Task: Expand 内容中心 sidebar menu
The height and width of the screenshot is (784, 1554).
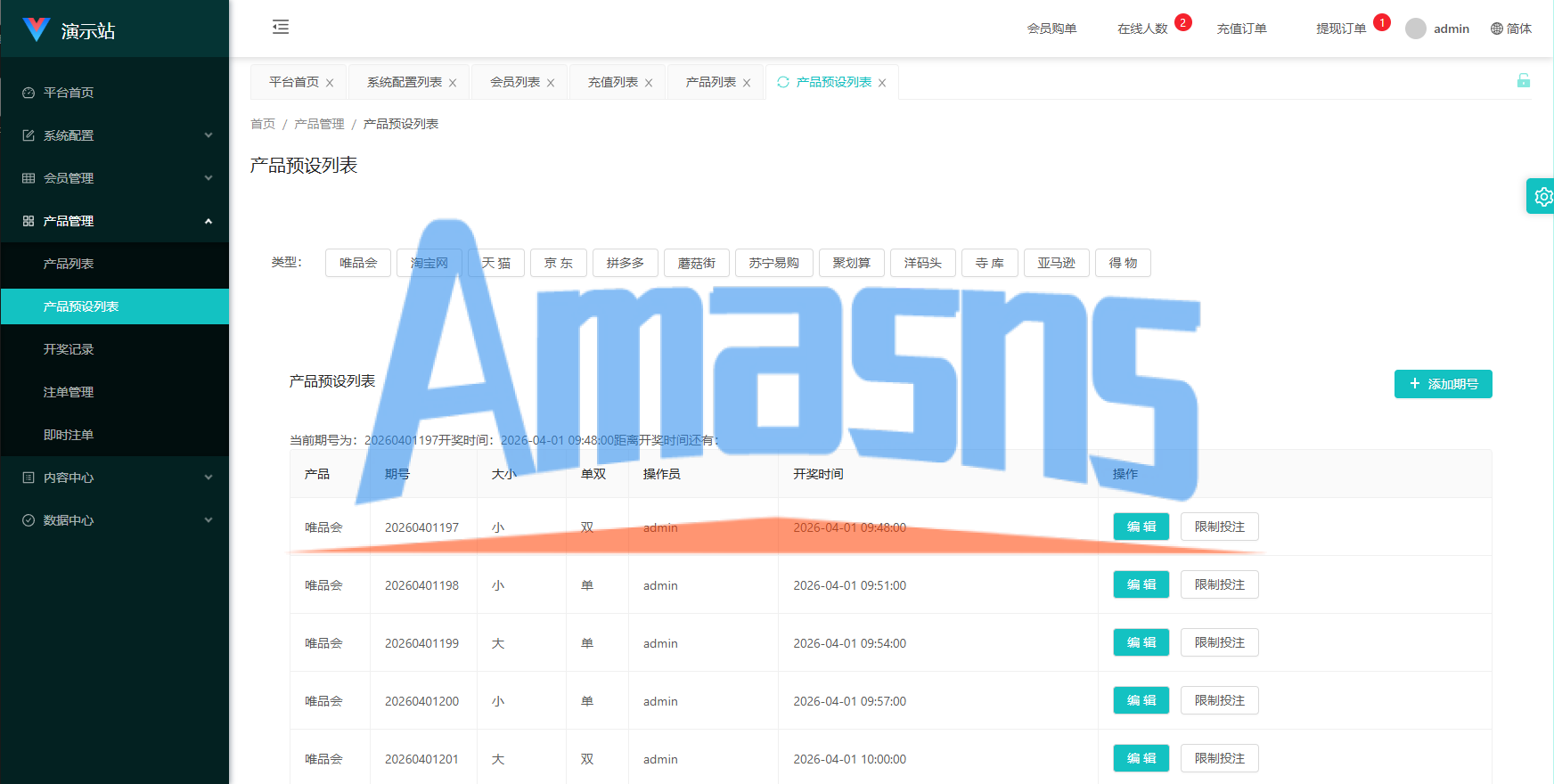Action: [x=115, y=478]
